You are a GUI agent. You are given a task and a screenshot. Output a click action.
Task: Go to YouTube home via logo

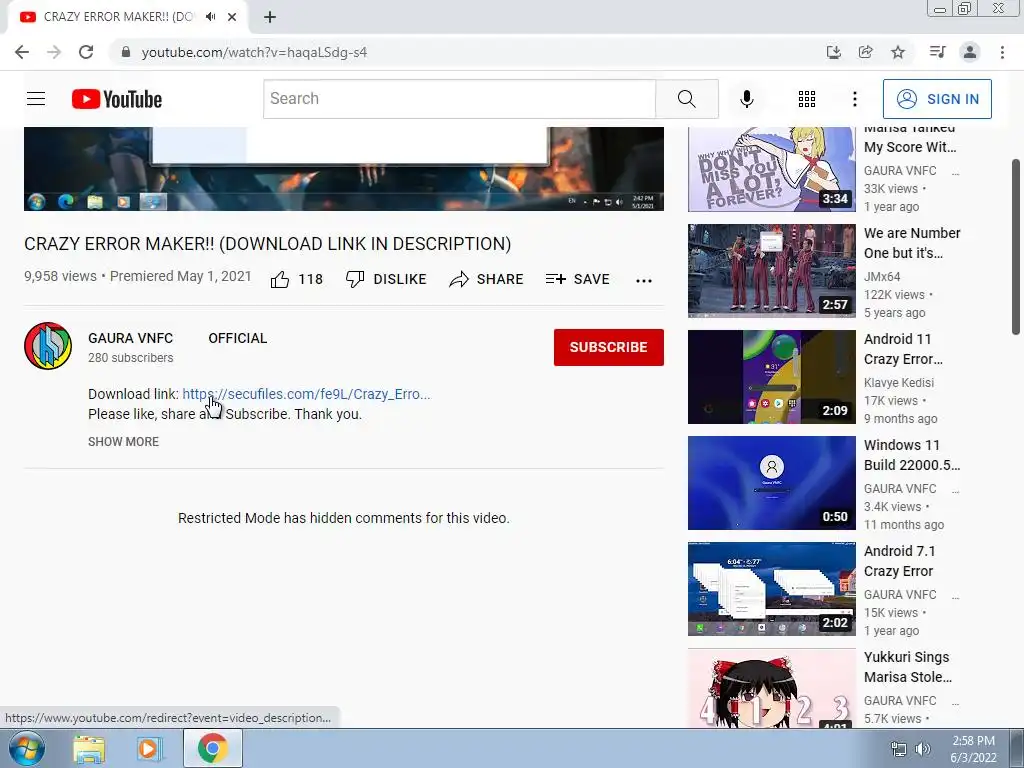click(117, 99)
